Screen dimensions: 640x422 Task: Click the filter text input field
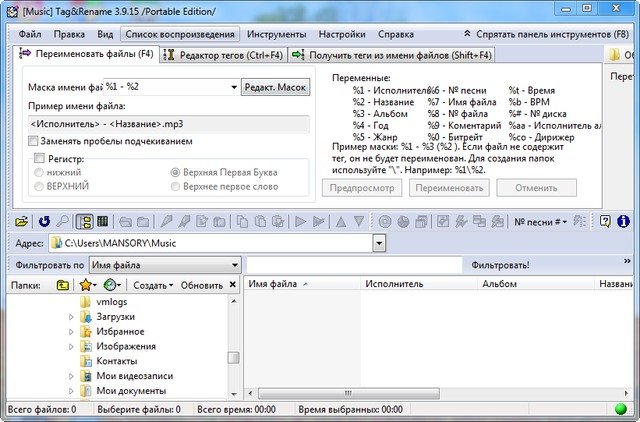pos(355,265)
